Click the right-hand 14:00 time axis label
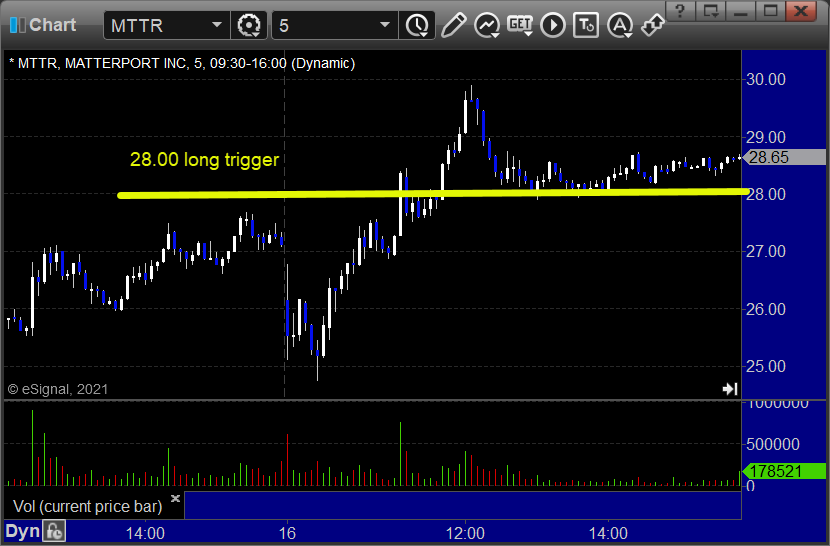Viewport: 830px width, 546px height. (608, 533)
